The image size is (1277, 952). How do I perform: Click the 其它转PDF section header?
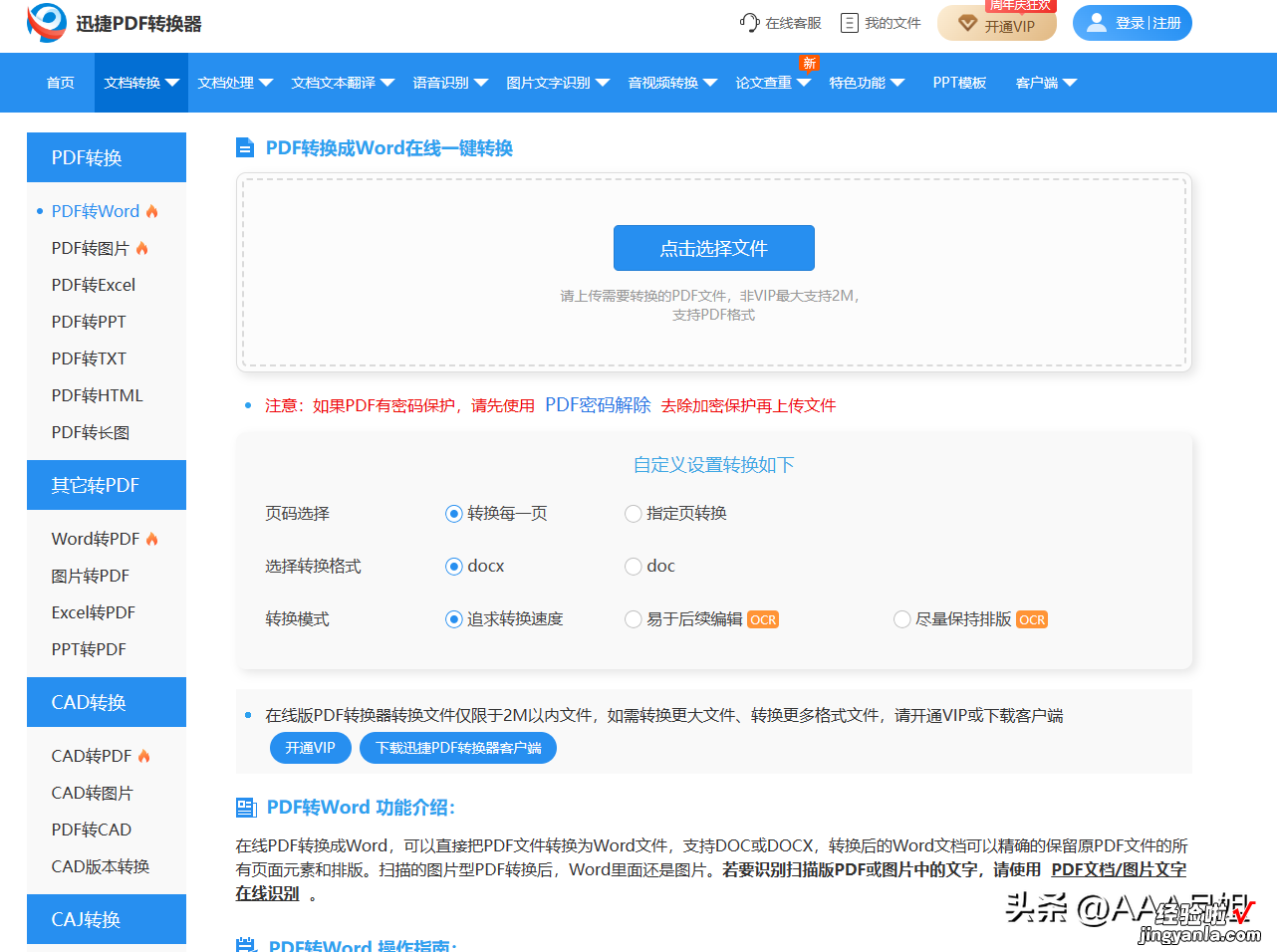pos(107,485)
